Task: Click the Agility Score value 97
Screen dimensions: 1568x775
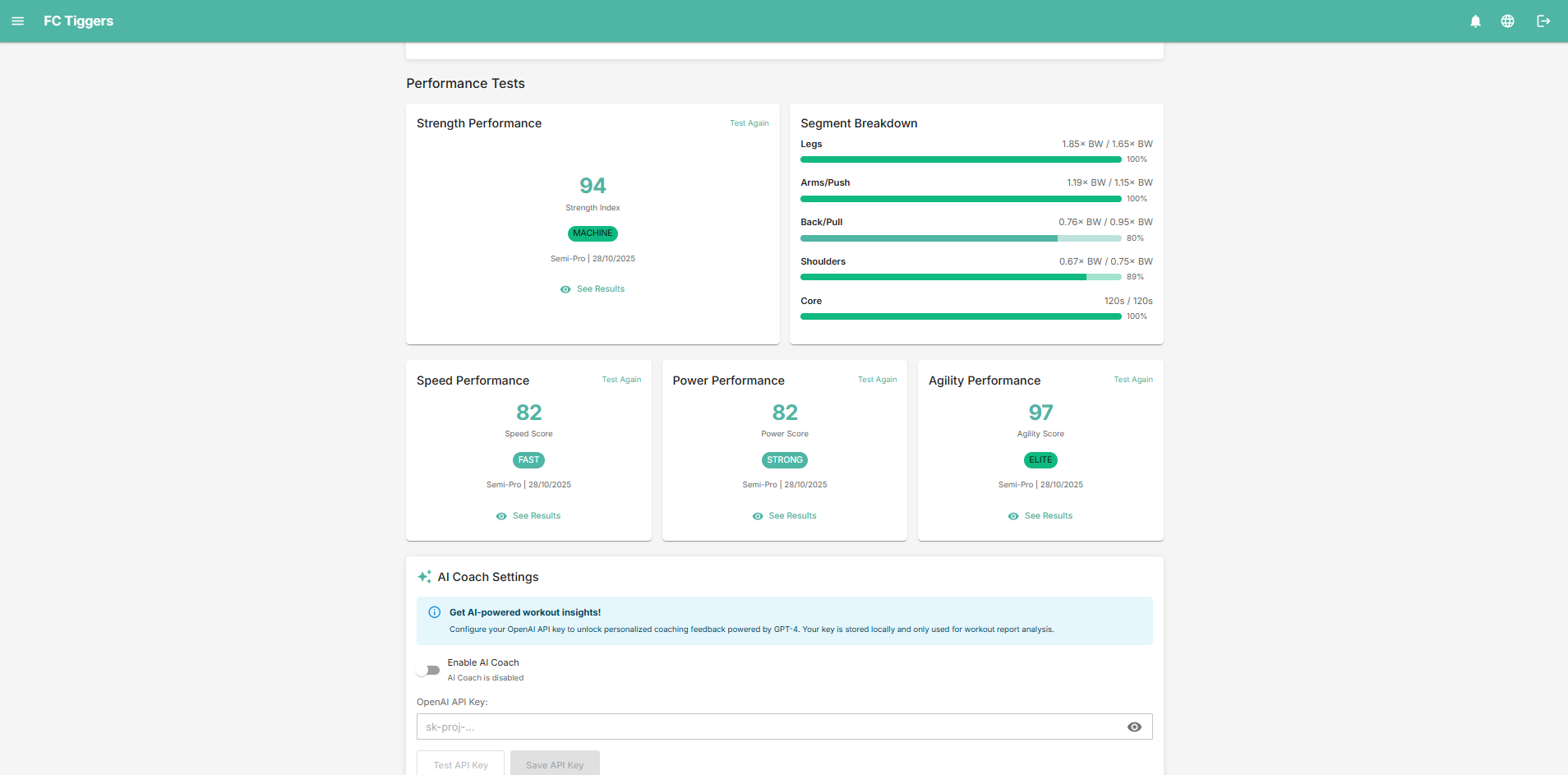Action: tap(1040, 413)
